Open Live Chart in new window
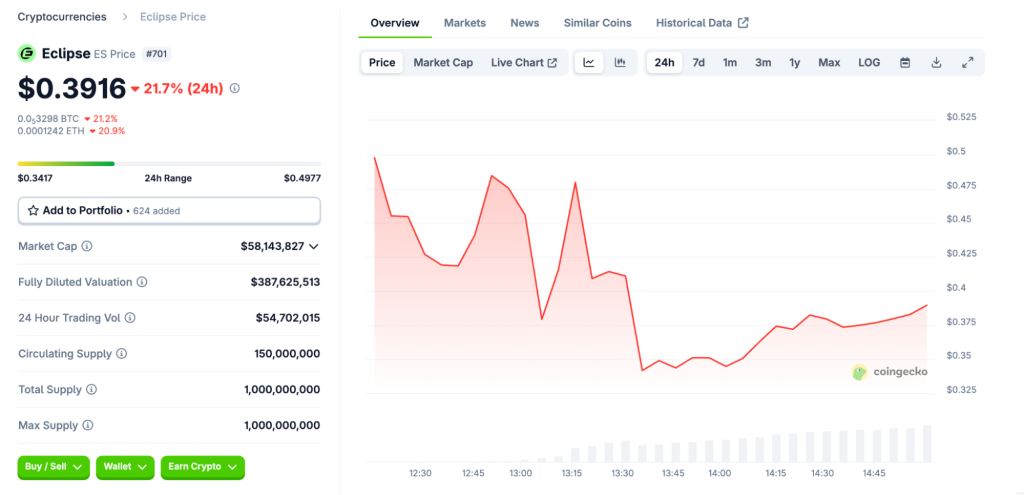 click(524, 63)
